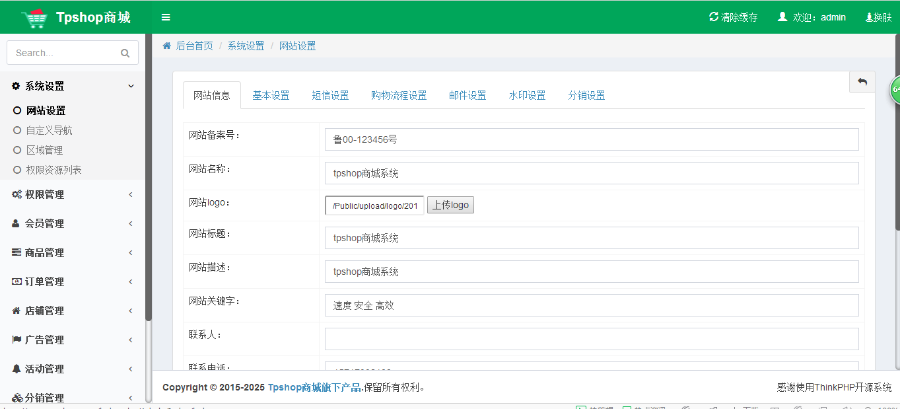Image resolution: width=900 pixels, height=409 pixels.
Task: Click the search magnifier icon
Action: (125, 53)
